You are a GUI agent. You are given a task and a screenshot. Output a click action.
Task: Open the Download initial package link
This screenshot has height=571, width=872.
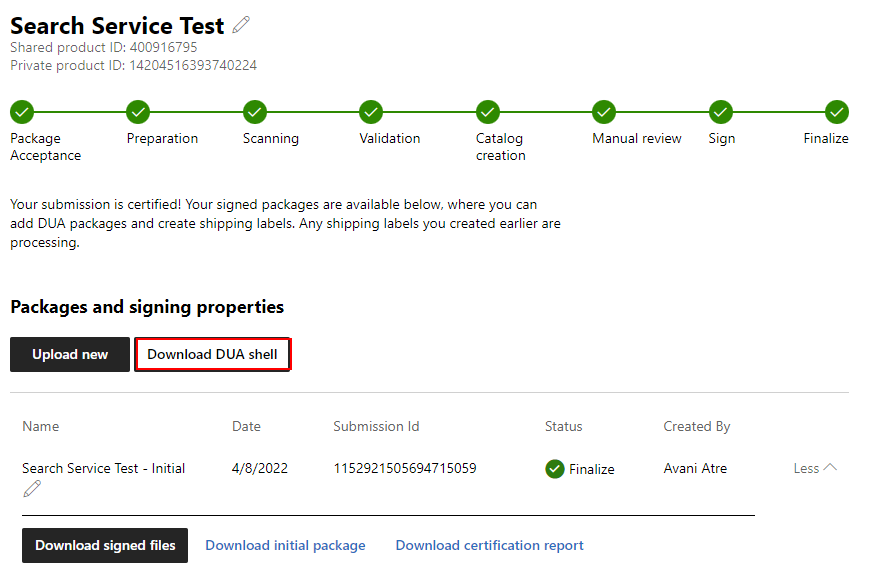pos(285,545)
